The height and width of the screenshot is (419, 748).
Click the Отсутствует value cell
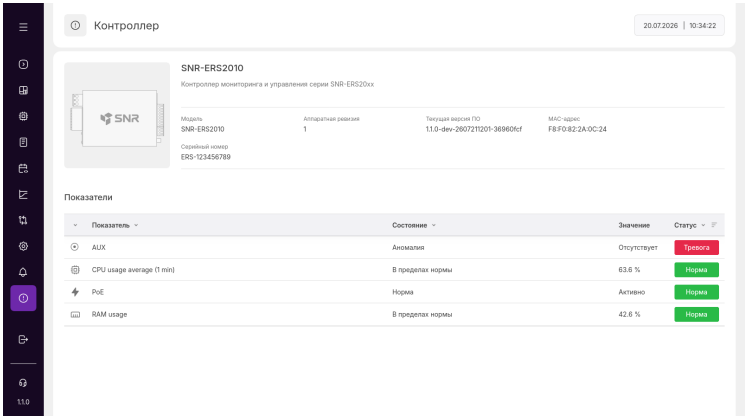638,247
